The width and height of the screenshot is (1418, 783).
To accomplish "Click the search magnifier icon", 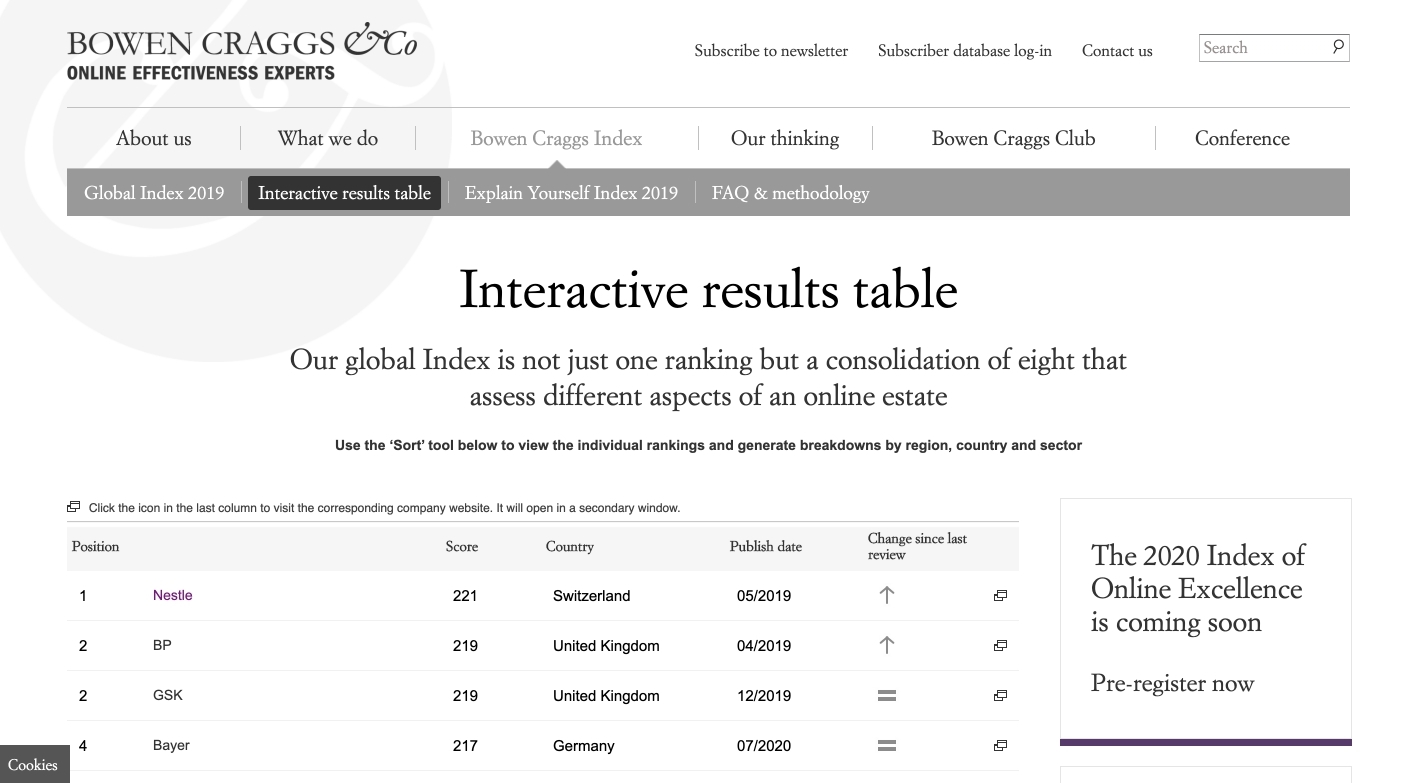I will click(1338, 47).
